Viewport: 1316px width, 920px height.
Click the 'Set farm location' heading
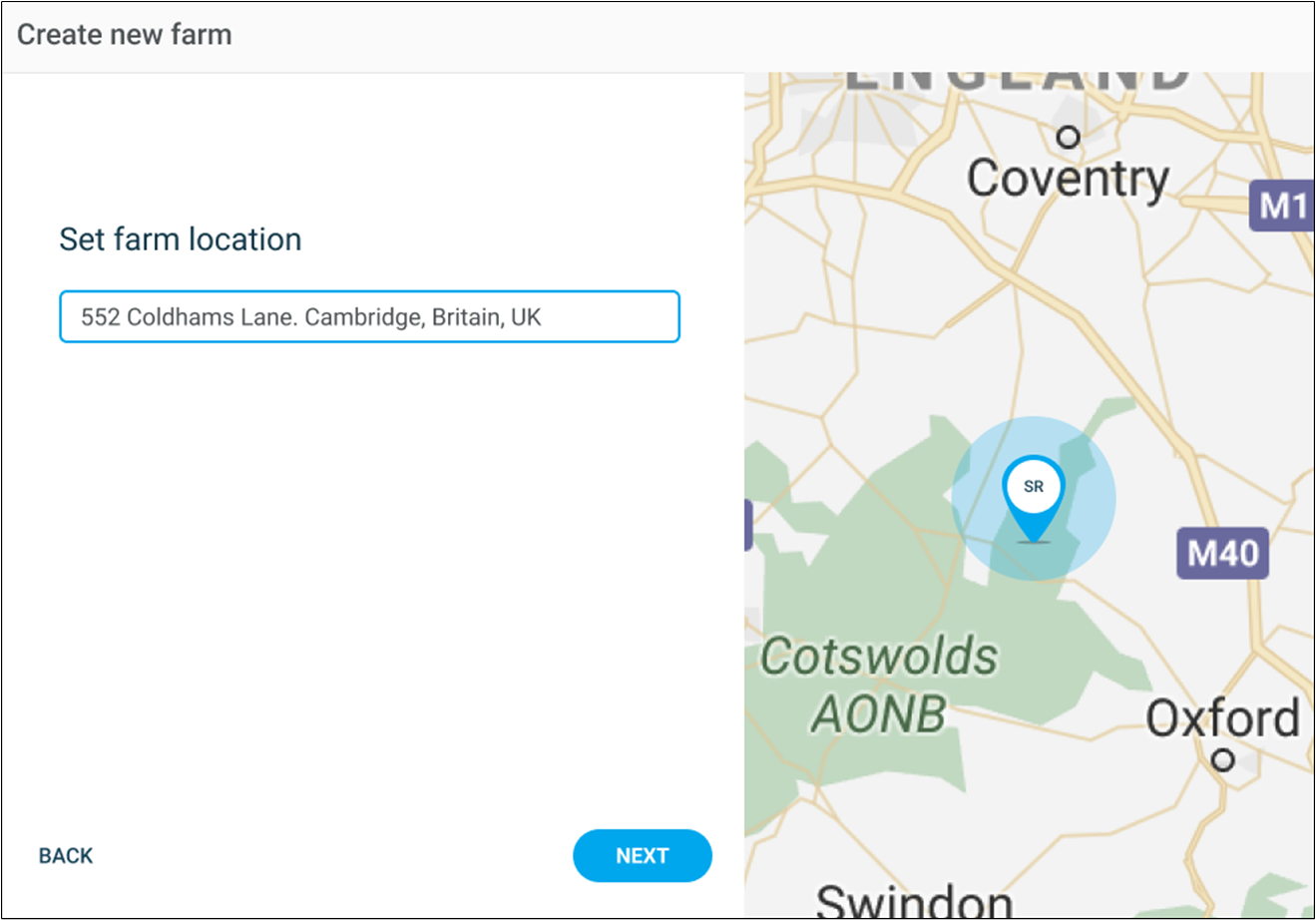pos(181,239)
